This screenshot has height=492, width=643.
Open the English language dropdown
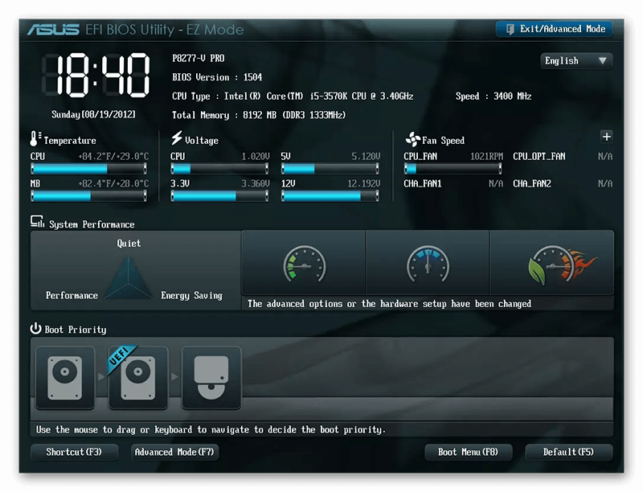(576, 61)
